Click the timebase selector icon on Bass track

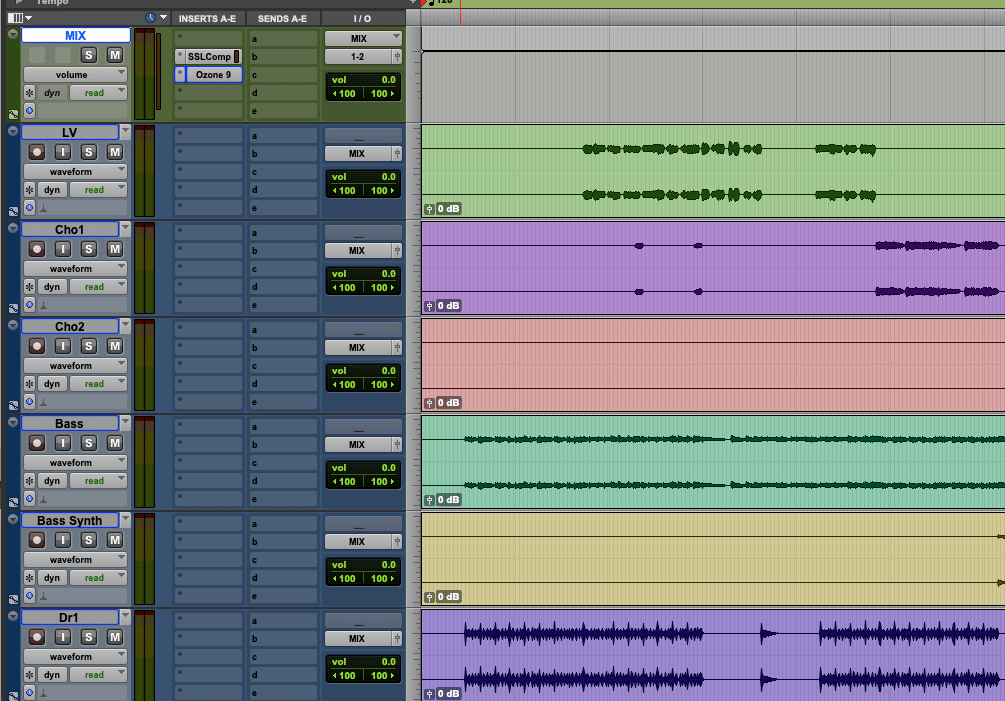click(29, 498)
